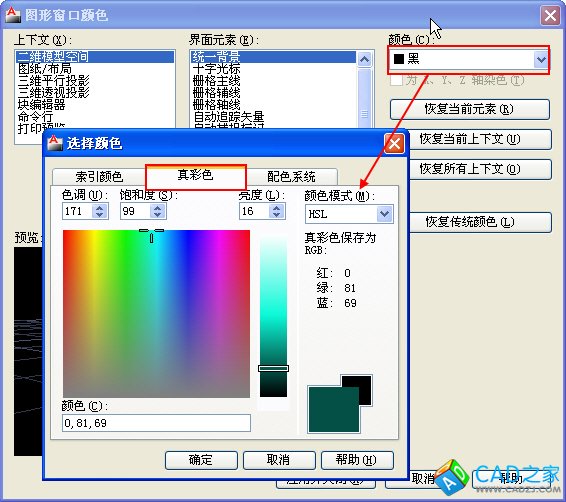Screen dimensions: 566x502
Task: Click the vertical luminance gradient bar
Action: pyautogui.click(x=273, y=317)
